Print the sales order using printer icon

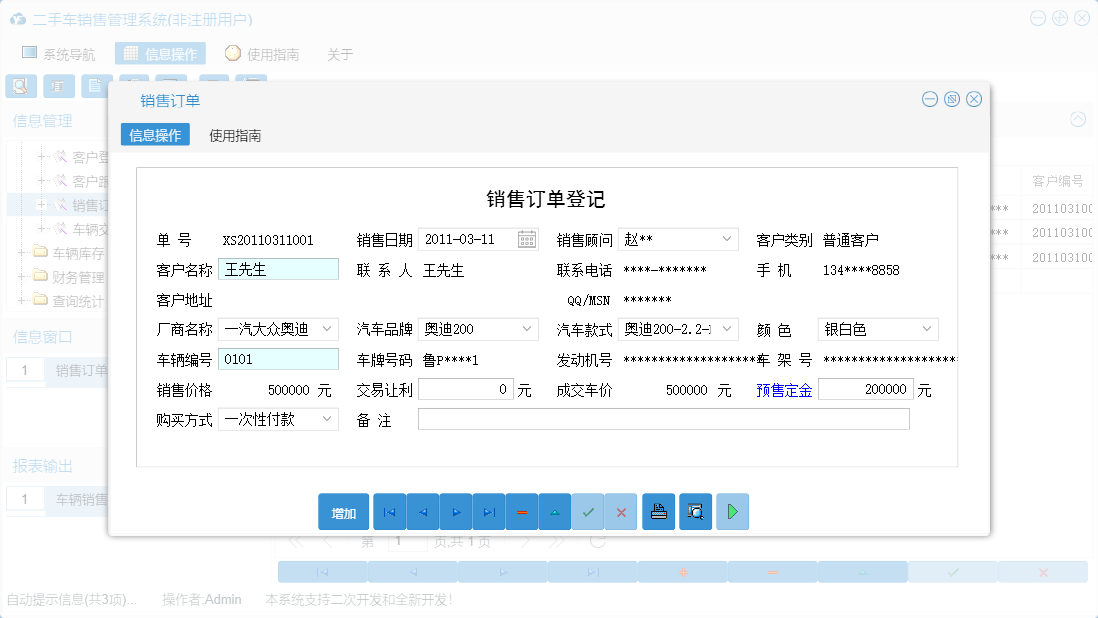click(658, 511)
